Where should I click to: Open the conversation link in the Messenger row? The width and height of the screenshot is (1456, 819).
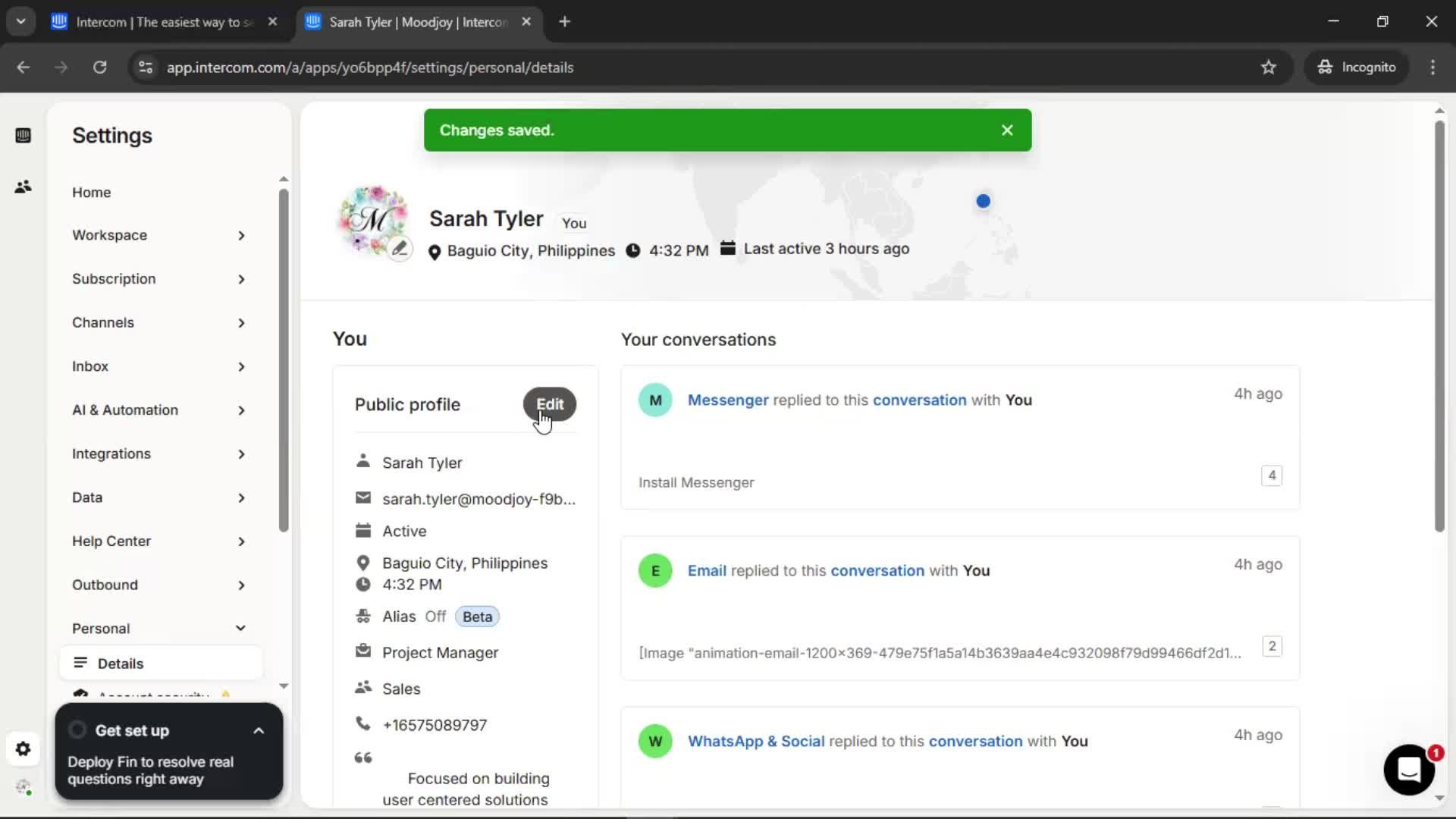click(919, 400)
